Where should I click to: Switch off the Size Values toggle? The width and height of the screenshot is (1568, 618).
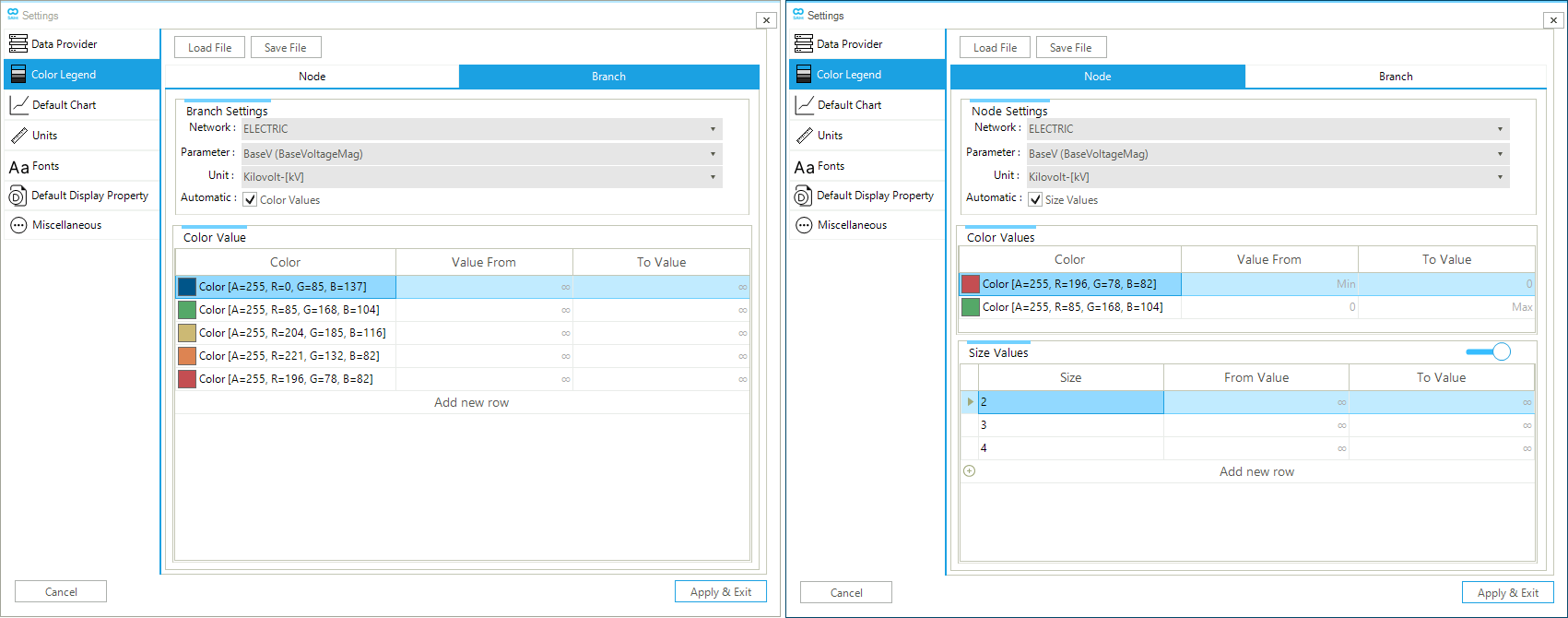pos(1489,351)
